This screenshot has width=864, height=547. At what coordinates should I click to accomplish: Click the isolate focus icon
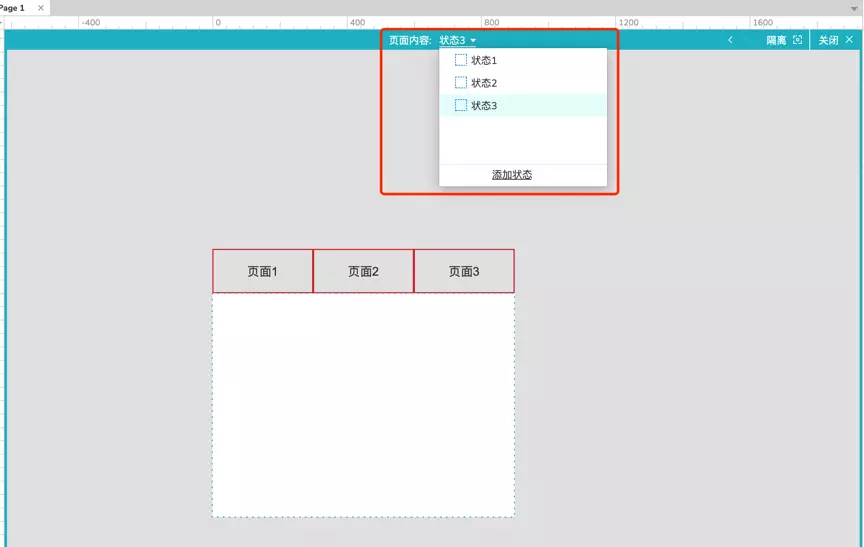click(x=797, y=40)
